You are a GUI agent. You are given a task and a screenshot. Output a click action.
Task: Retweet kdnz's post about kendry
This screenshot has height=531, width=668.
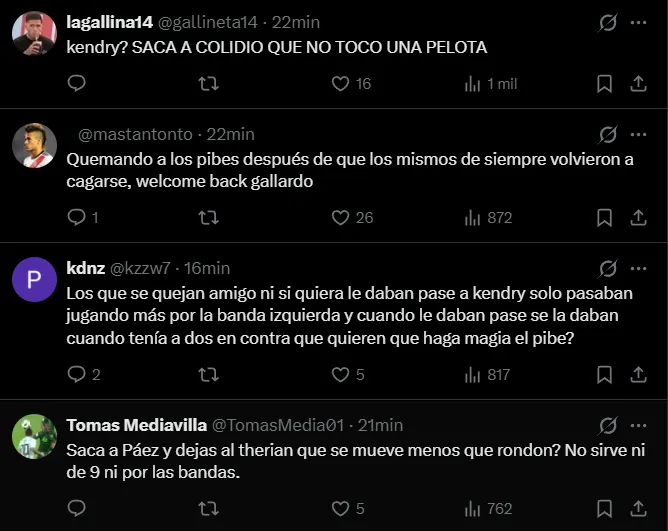tap(209, 375)
